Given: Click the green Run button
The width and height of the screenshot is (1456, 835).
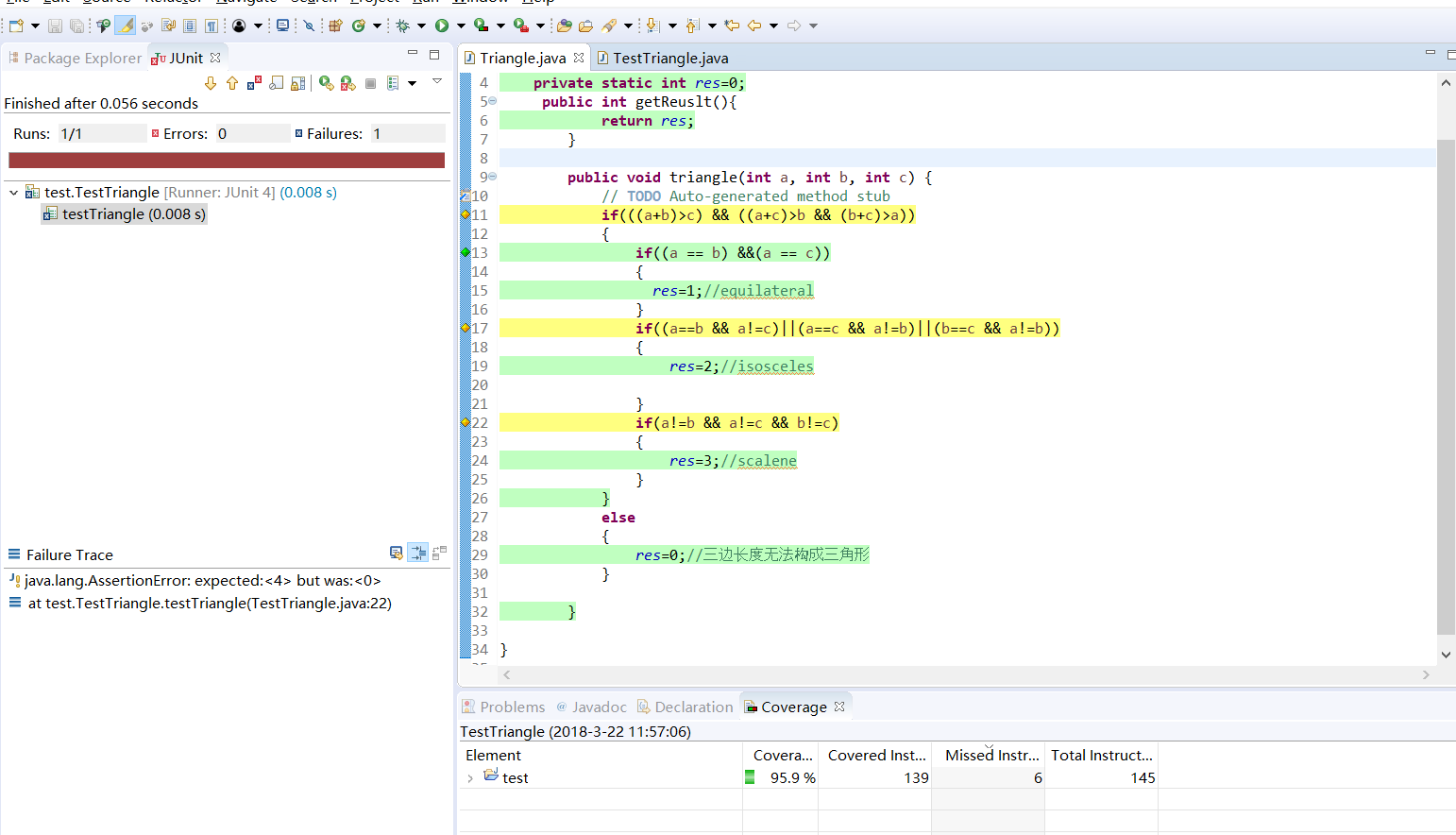Looking at the screenshot, I should (x=442, y=26).
